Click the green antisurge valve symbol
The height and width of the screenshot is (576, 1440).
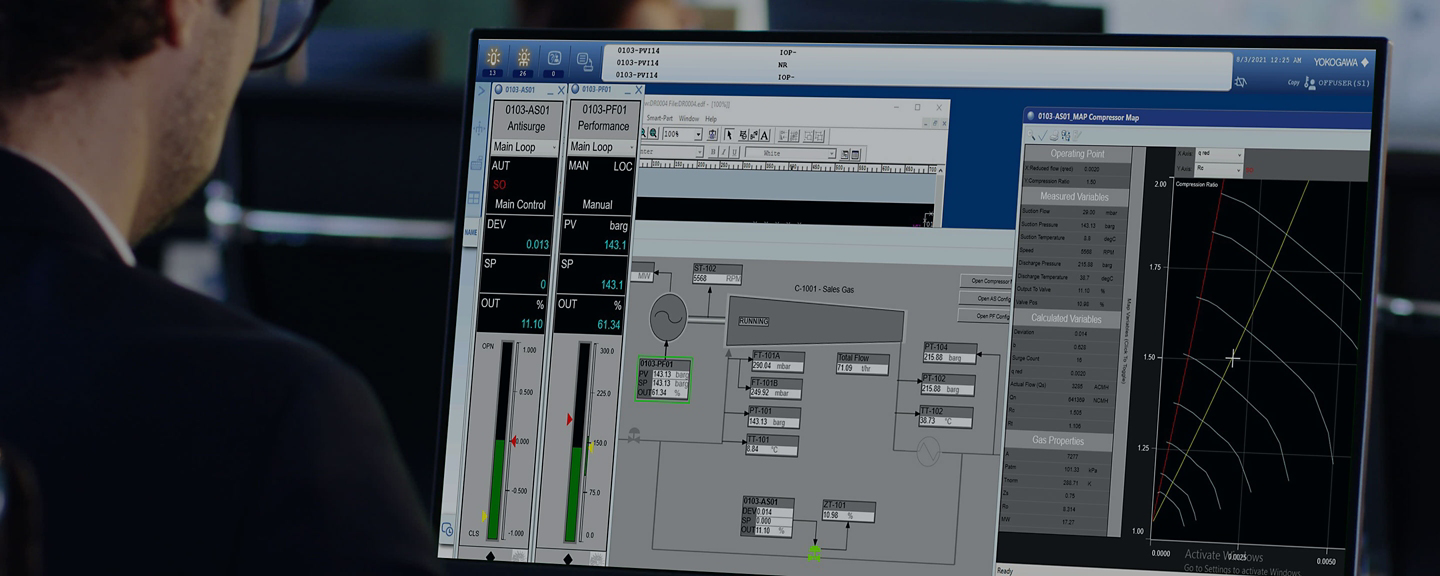pyautogui.click(x=814, y=551)
